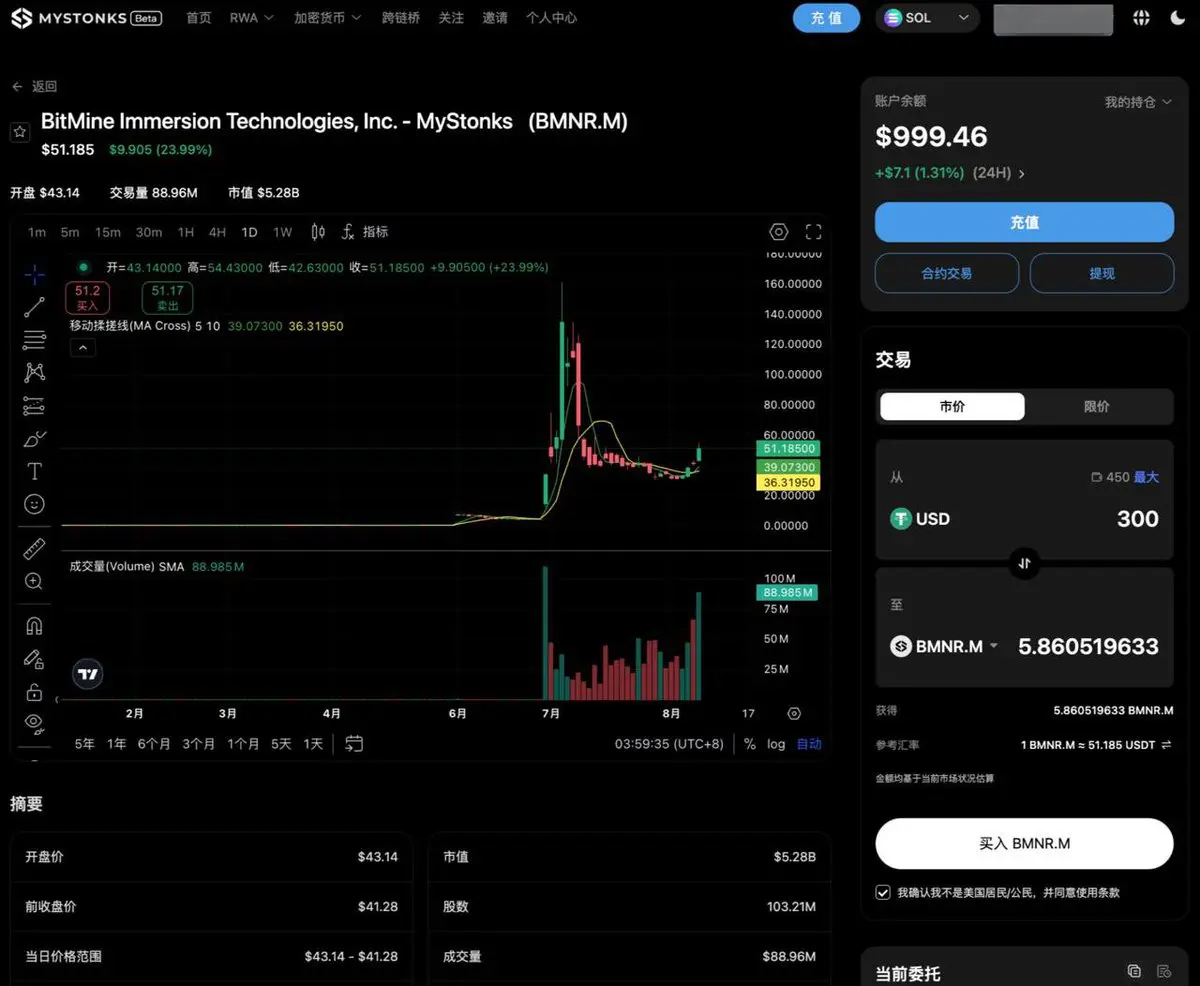The image size is (1200, 986).
Task: Toggle dark mode moon icon
Action: tap(1177, 18)
